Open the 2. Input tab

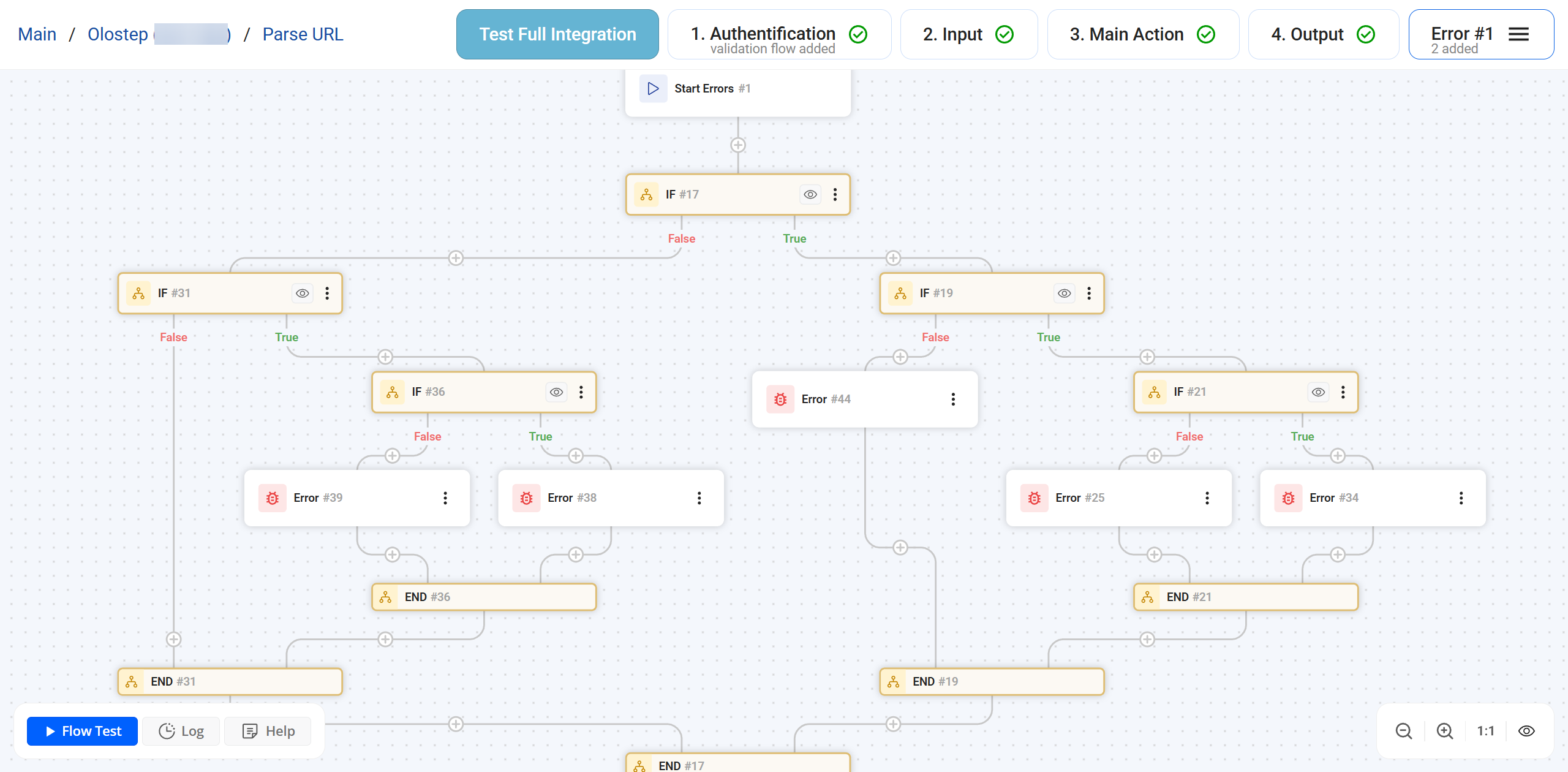[x=968, y=34]
